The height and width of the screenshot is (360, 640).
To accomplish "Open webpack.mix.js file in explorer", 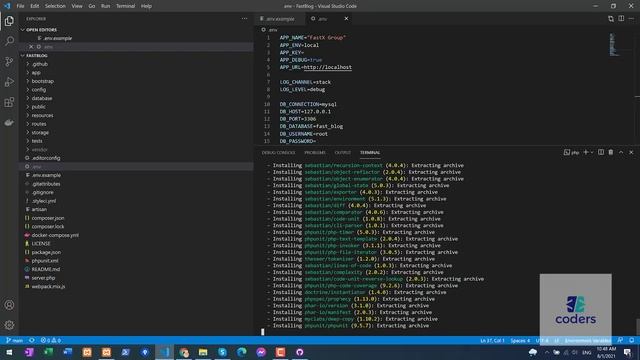I will pyautogui.click(x=48, y=287).
